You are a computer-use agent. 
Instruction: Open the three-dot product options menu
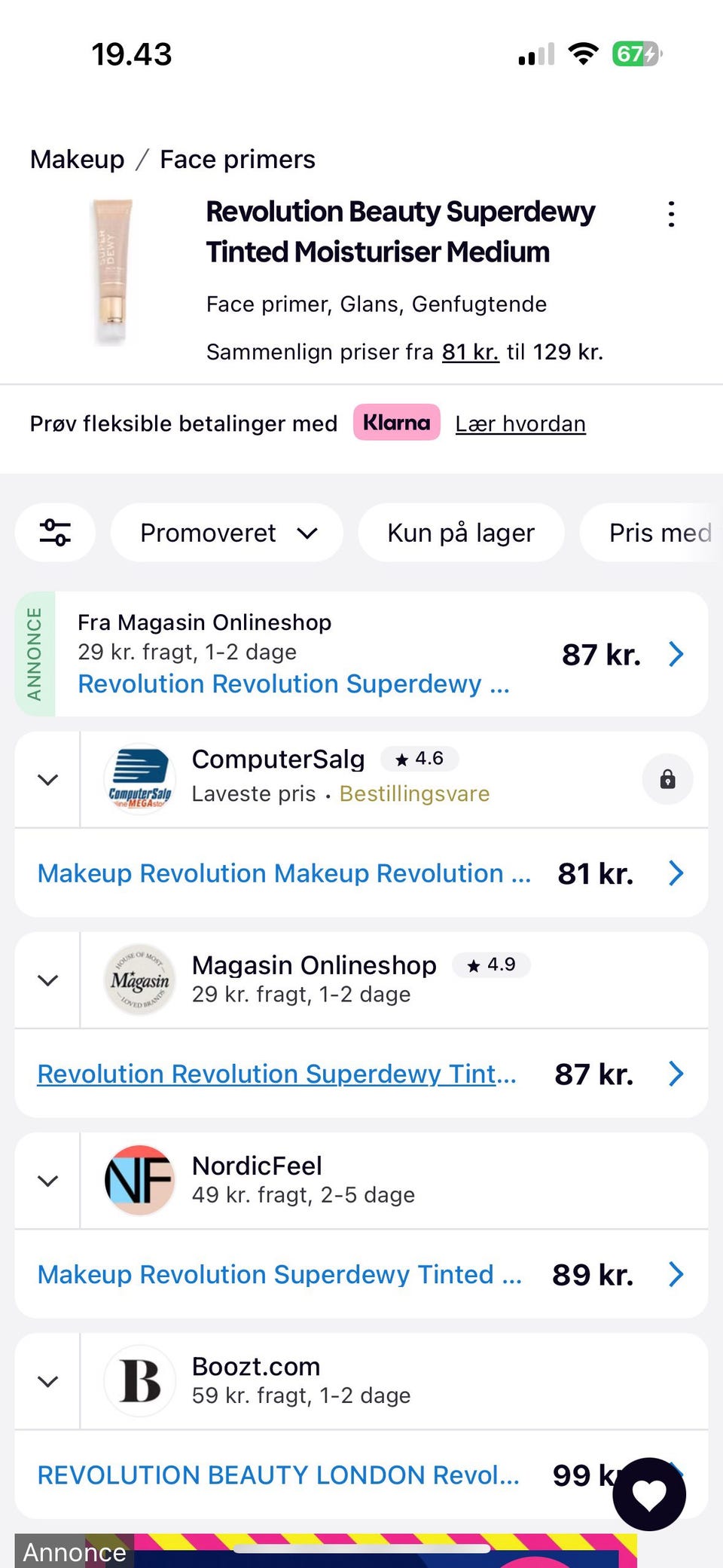tap(671, 214)
